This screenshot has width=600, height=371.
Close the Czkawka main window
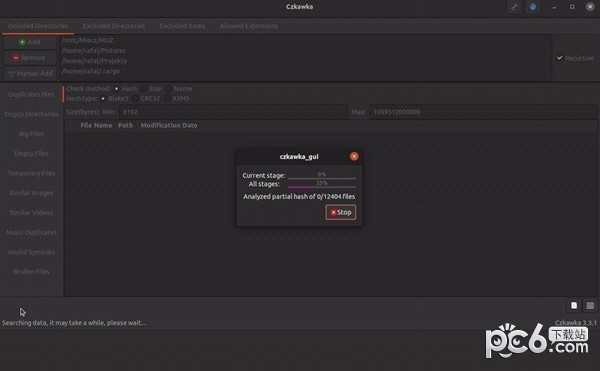pos(590,7)
